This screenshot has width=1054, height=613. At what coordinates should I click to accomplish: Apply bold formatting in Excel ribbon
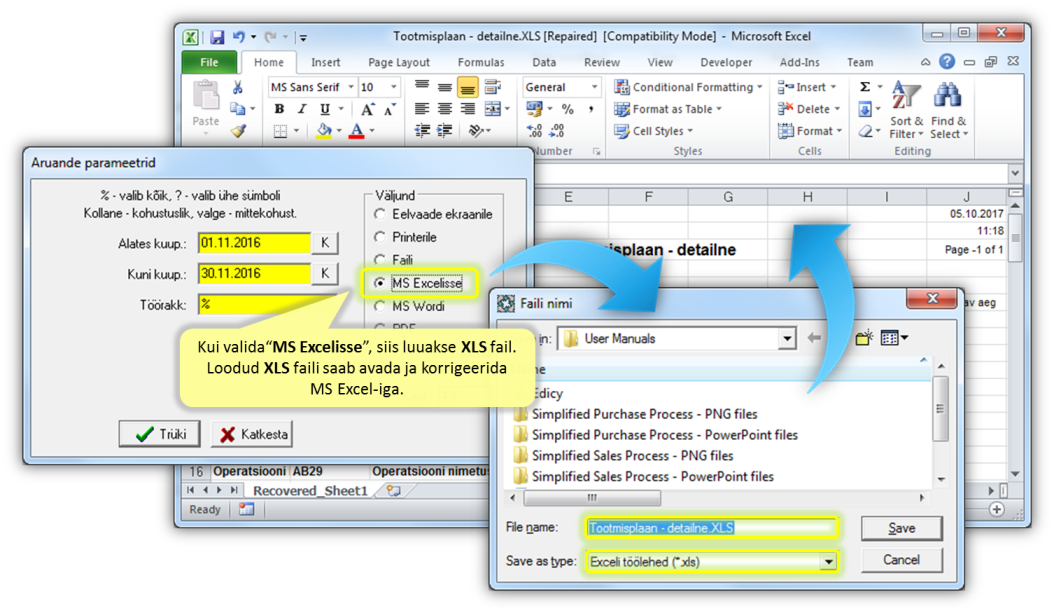279,109
